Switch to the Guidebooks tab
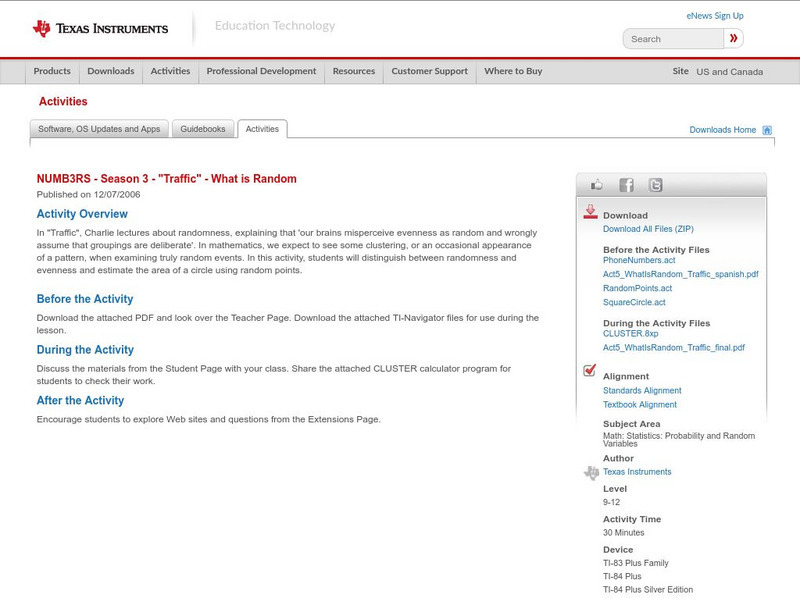The width and height of the screenshot is (800, 598). [x=203, y=128]
